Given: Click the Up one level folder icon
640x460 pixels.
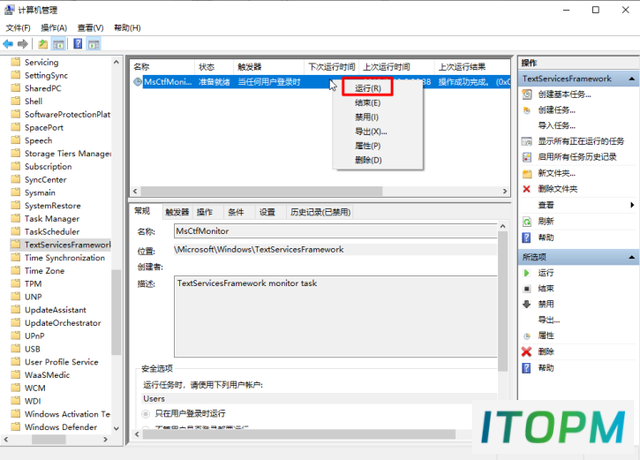Looking at the screenshot, I should (x=43, y=44).
